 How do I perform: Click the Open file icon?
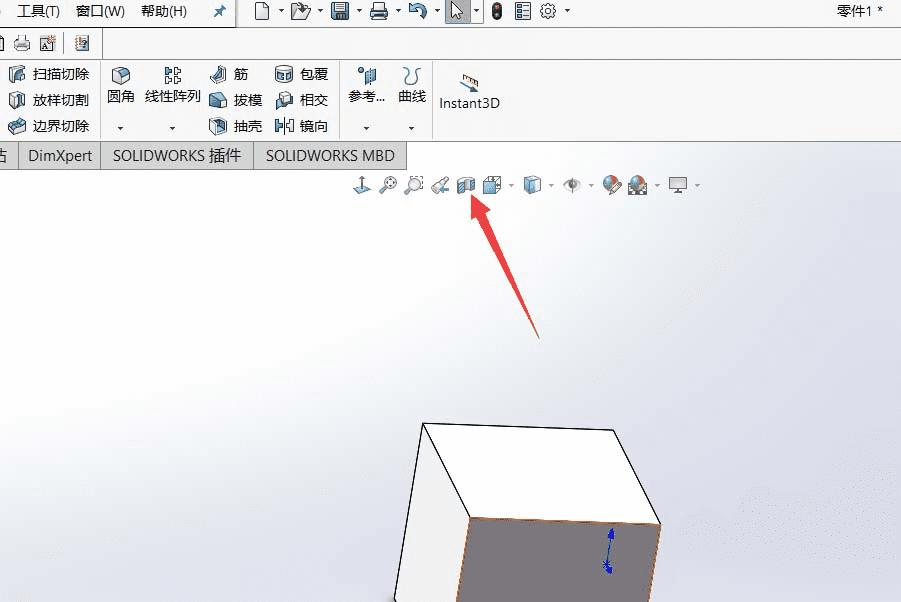click(300, 11)
